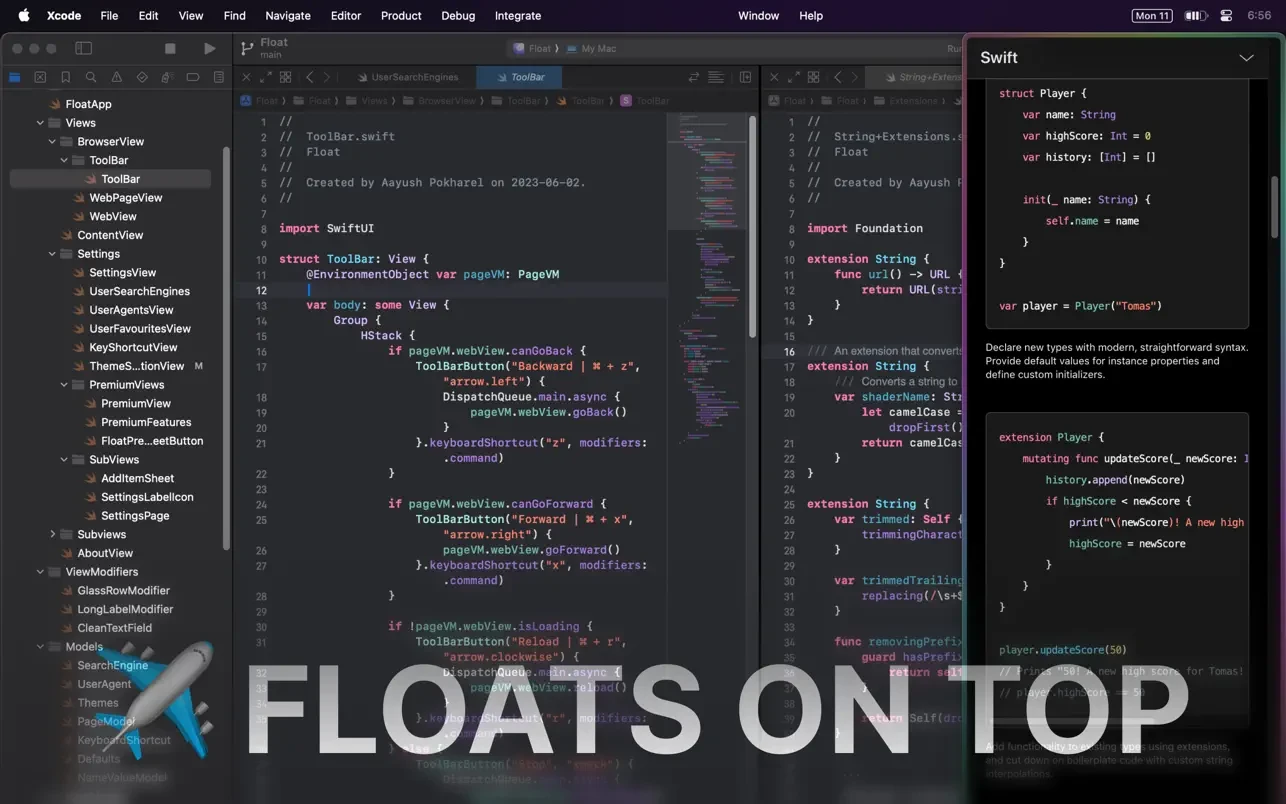Toggle the editor minimap lines button

(x=716, y=77)
